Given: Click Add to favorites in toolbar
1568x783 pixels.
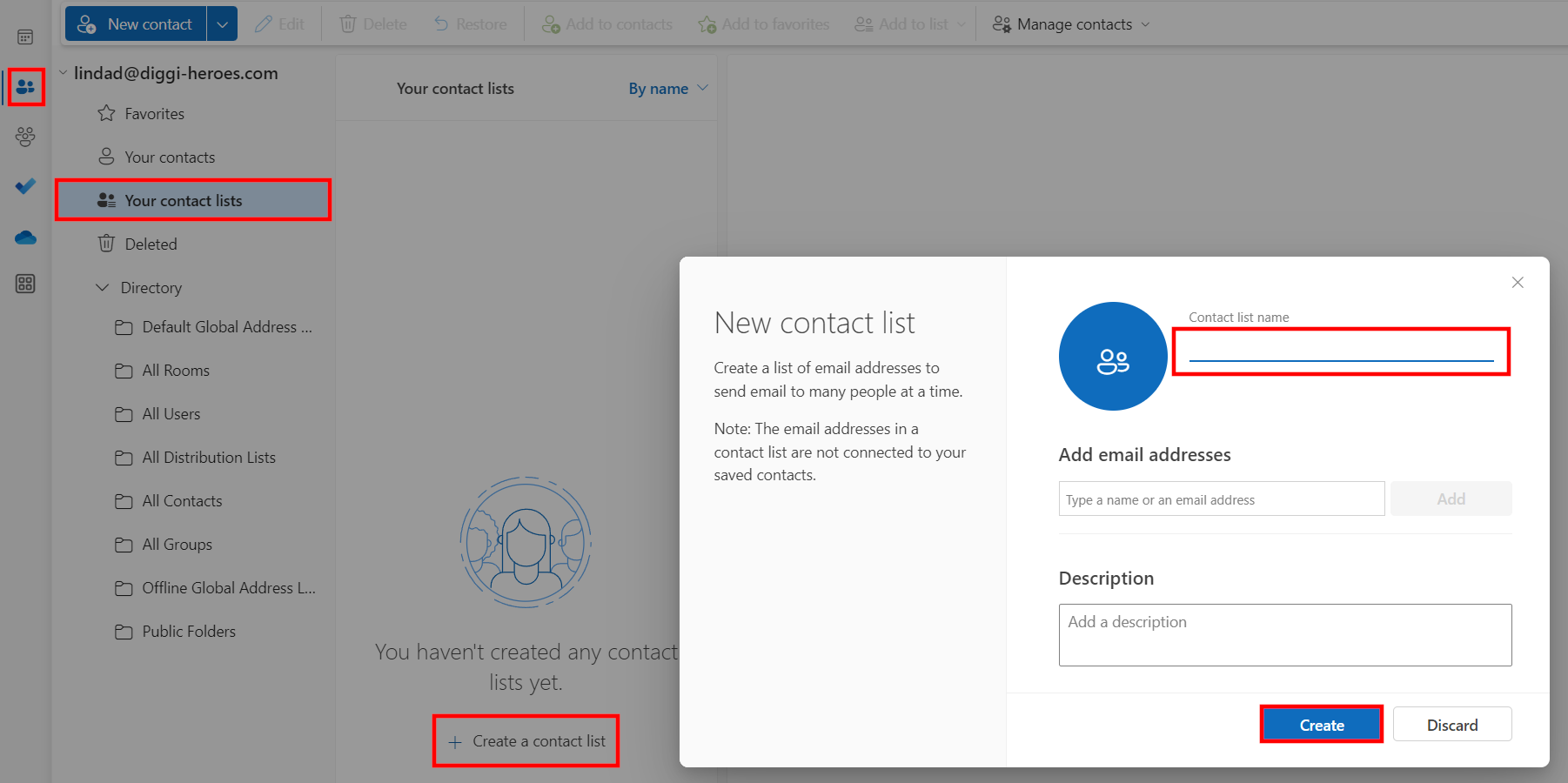Looking at the screenshot, I should click(x=763, y=24).
